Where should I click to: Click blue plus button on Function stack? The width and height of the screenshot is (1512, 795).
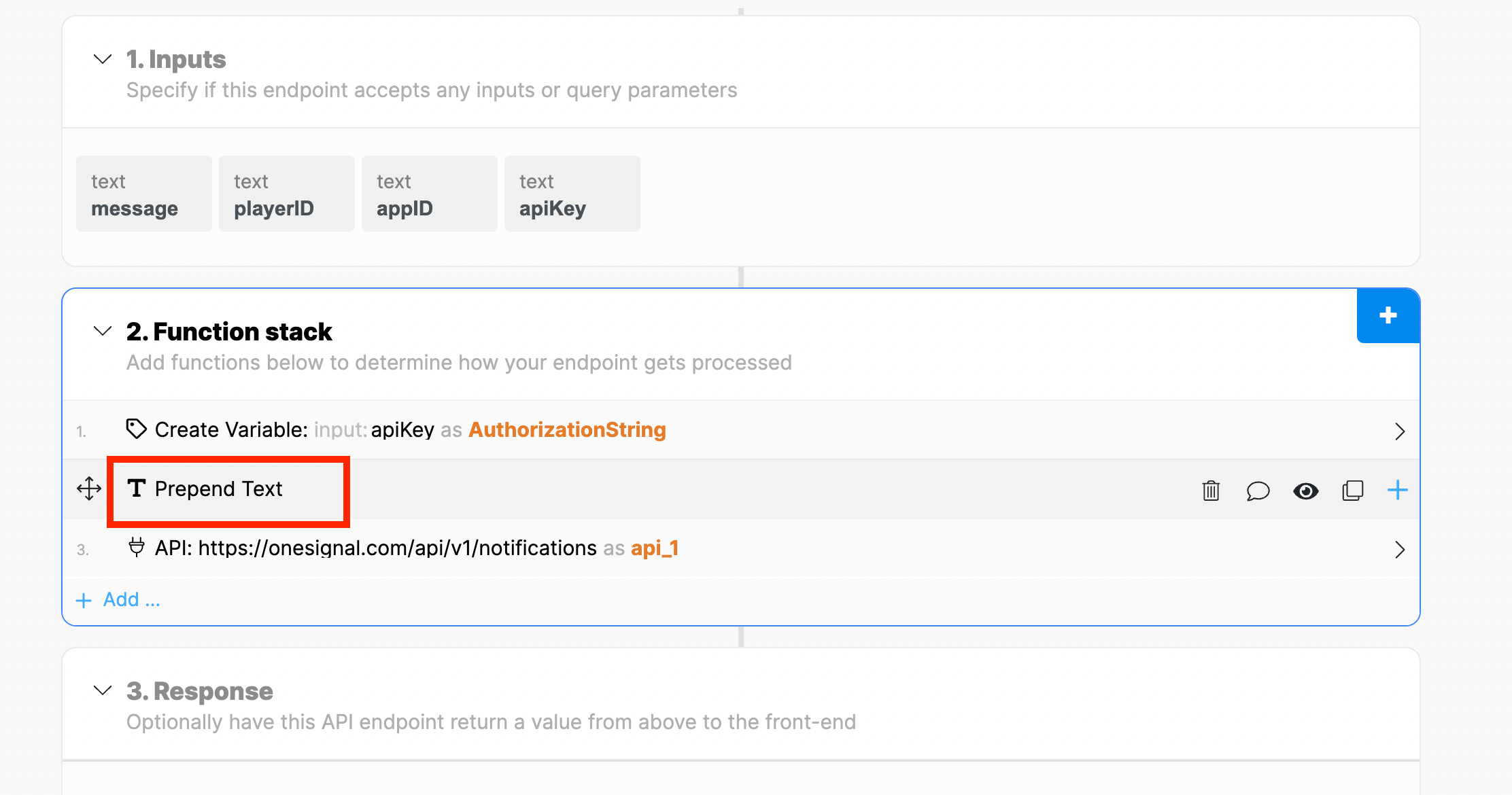pyautogui.click(x=1388, y=315)
